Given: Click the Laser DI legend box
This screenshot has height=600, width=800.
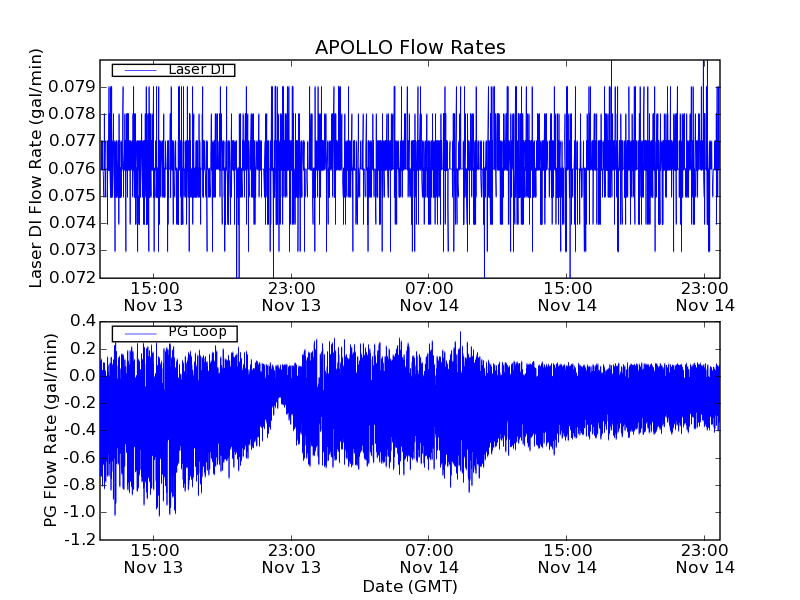Looking at the screenshot, I should (173, 70).
